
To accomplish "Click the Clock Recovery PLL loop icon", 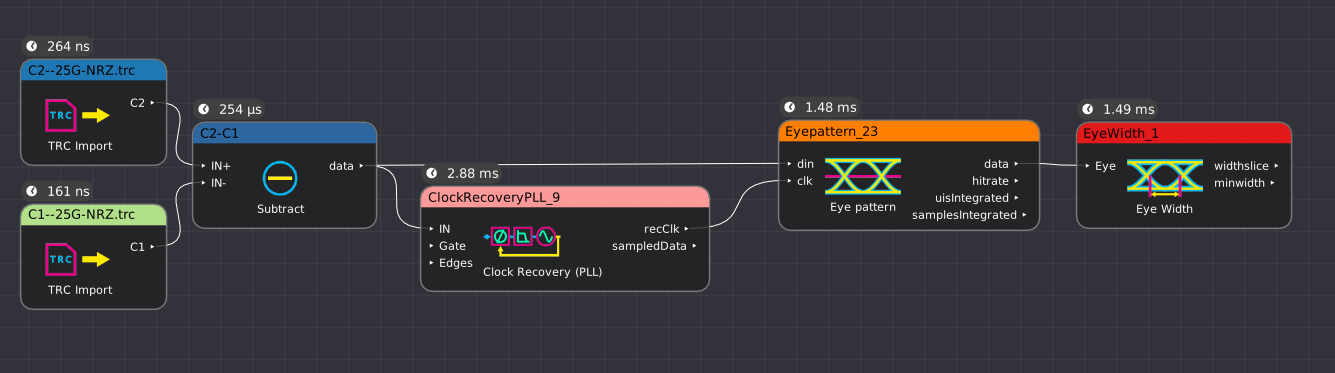I will [521, 240].
